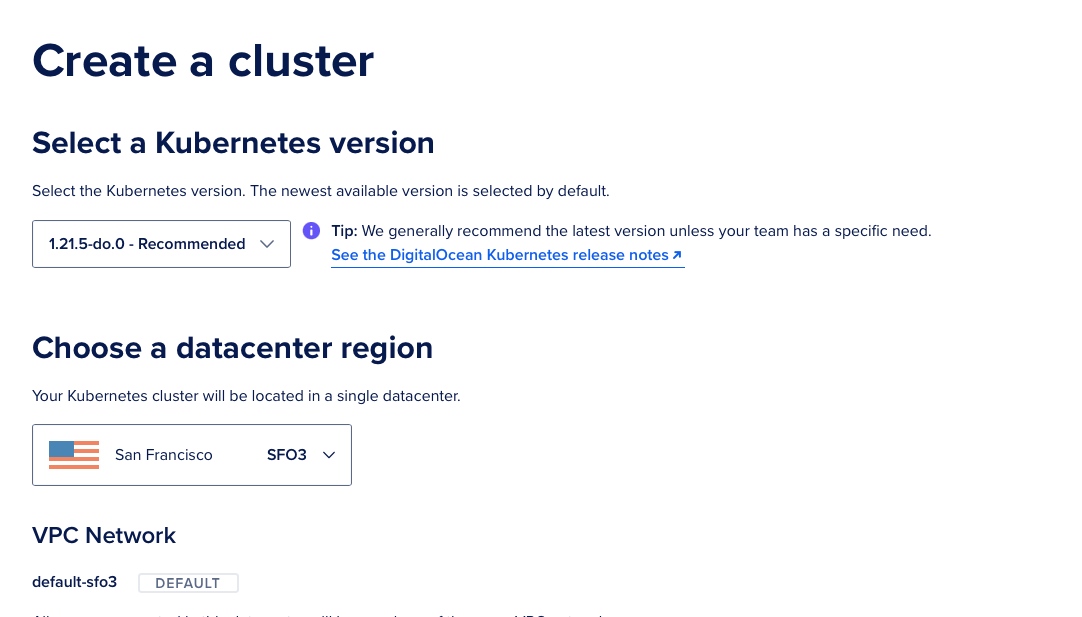1082x617 pixels.
Task: Open the DigitalOcean Kubernetes release notes
Action: (499, 254)
